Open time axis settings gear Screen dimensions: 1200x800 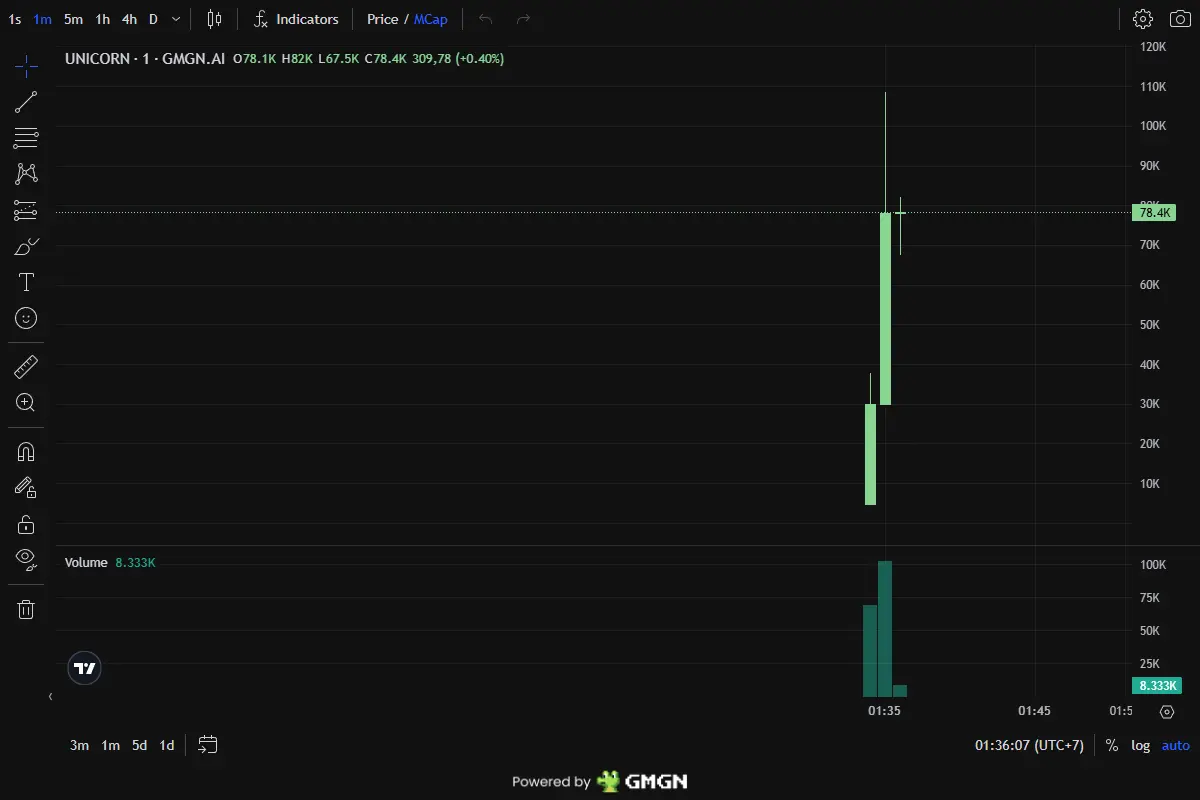pos(1167,711)
